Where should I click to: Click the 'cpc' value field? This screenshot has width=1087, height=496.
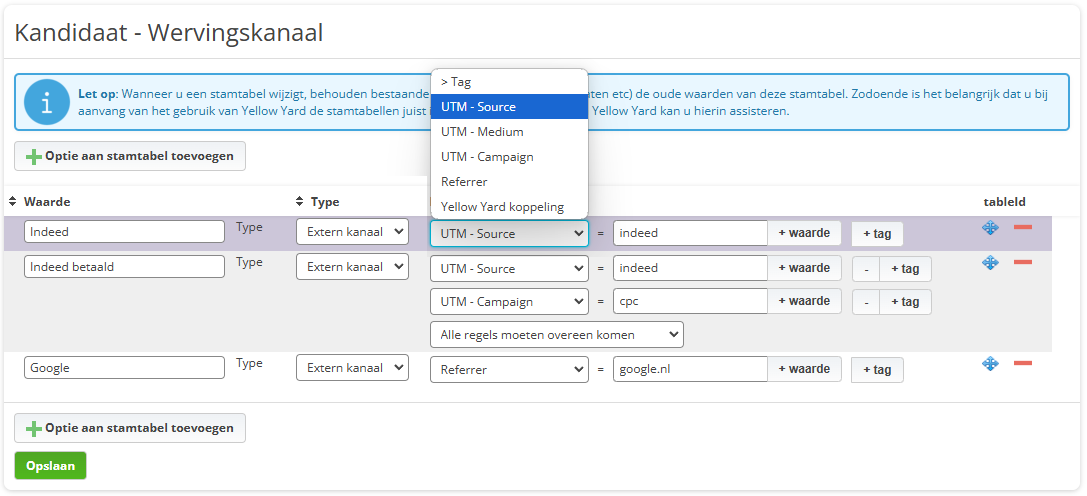pyautogui.click(x=690, y=301)
